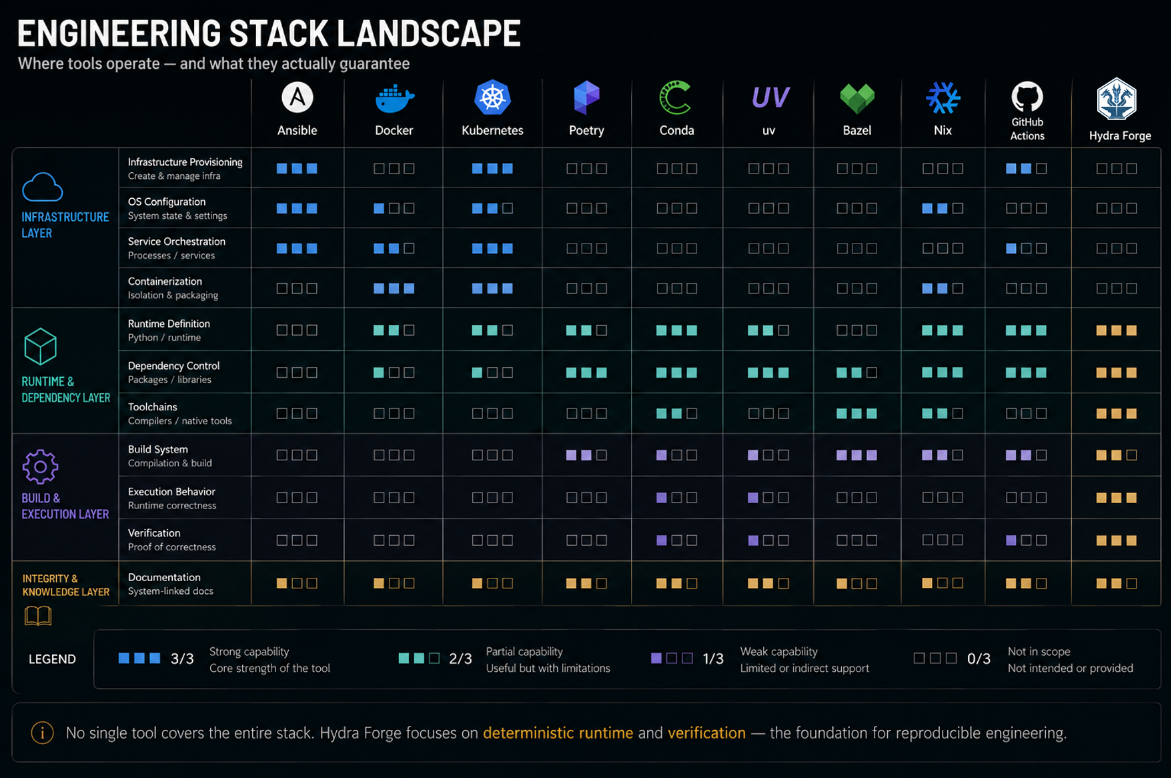Click Nix's OS Configuration rating squares

tap(942, 208)
